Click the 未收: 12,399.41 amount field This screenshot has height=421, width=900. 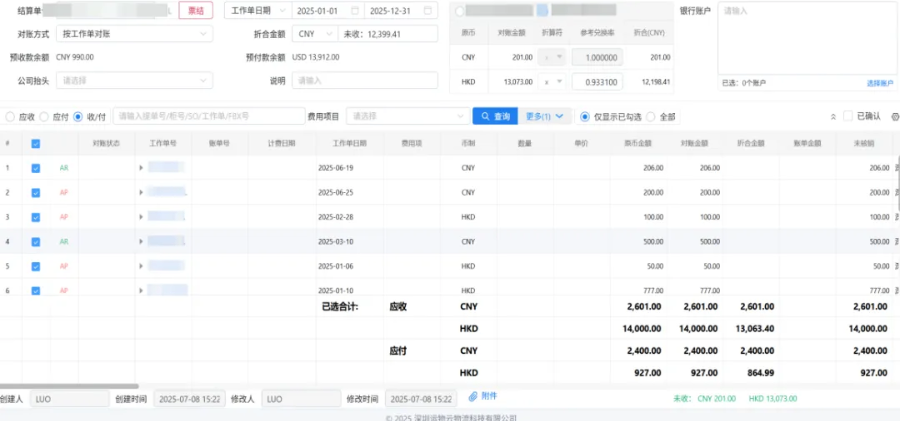pyautogui.click(x=387, y=34)
